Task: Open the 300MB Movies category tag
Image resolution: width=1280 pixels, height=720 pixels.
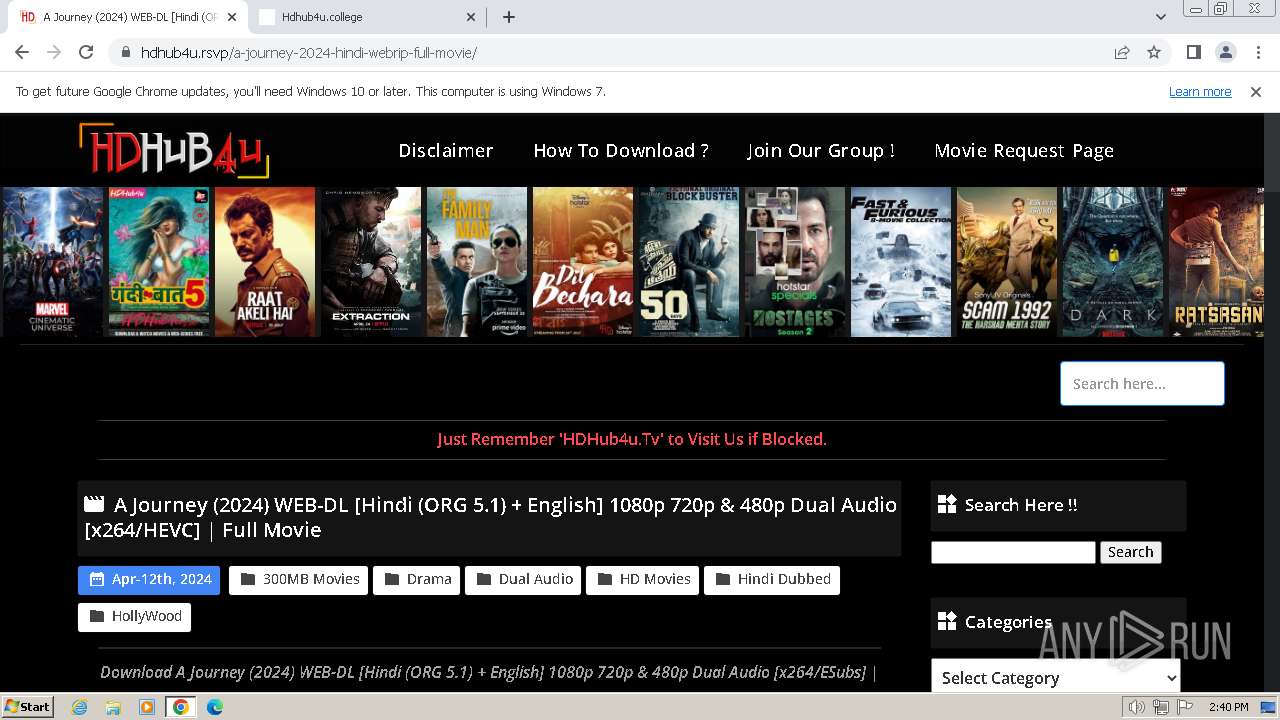Action: (x=298, y=580)
